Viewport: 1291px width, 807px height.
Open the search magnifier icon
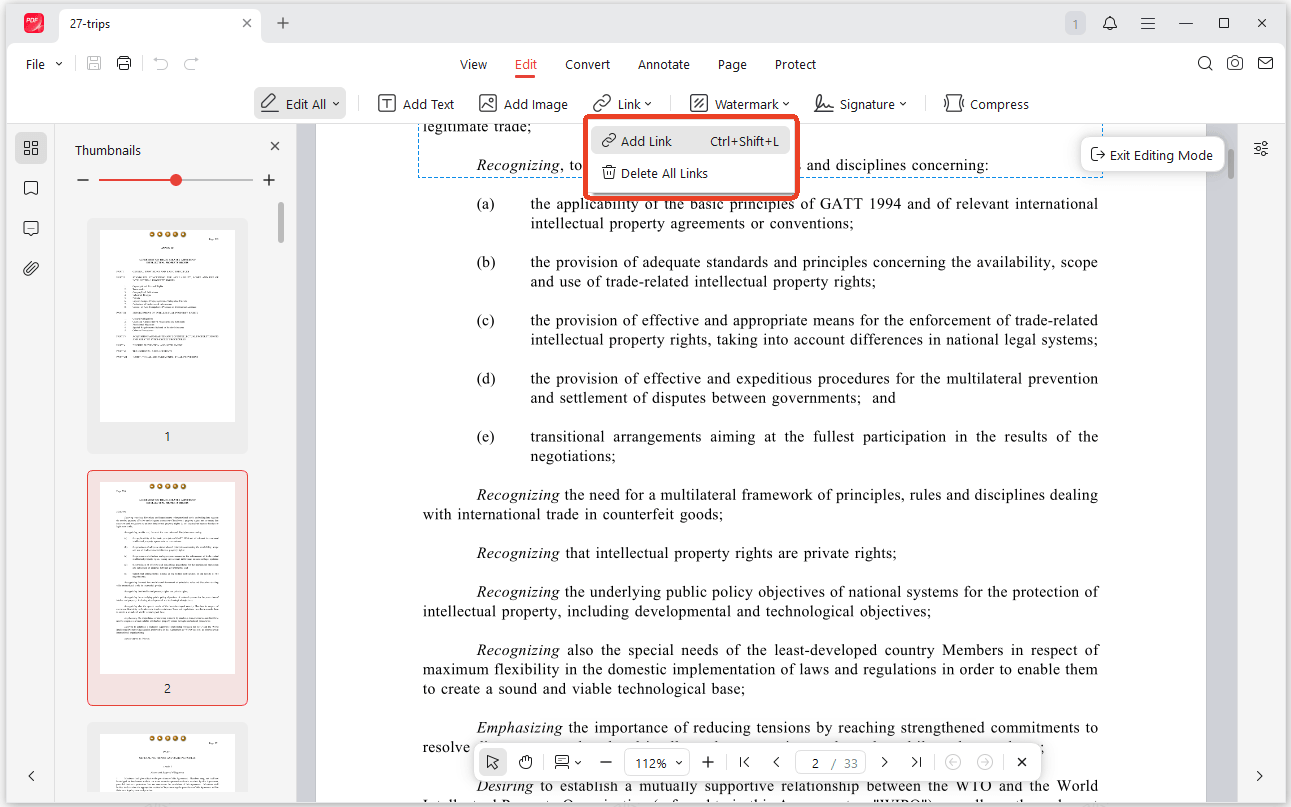click(x=1205, y=63)
